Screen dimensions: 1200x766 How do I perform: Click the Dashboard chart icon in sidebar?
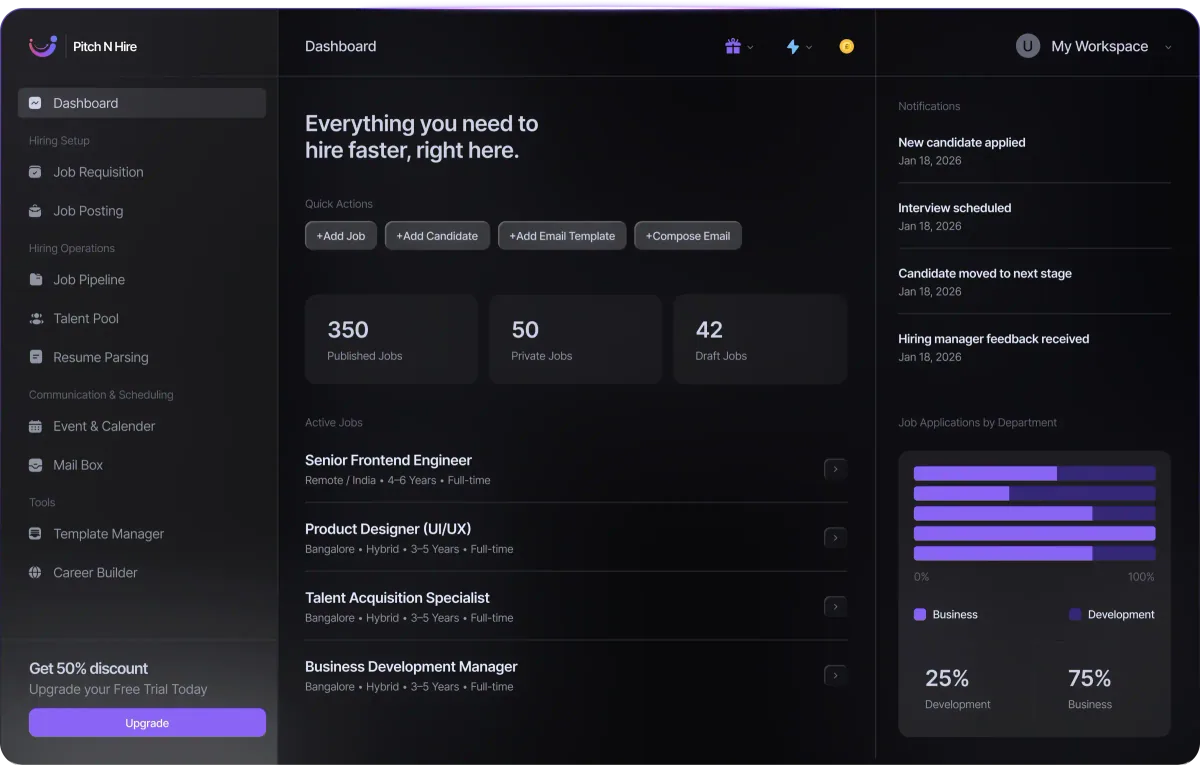click(36, 103)
